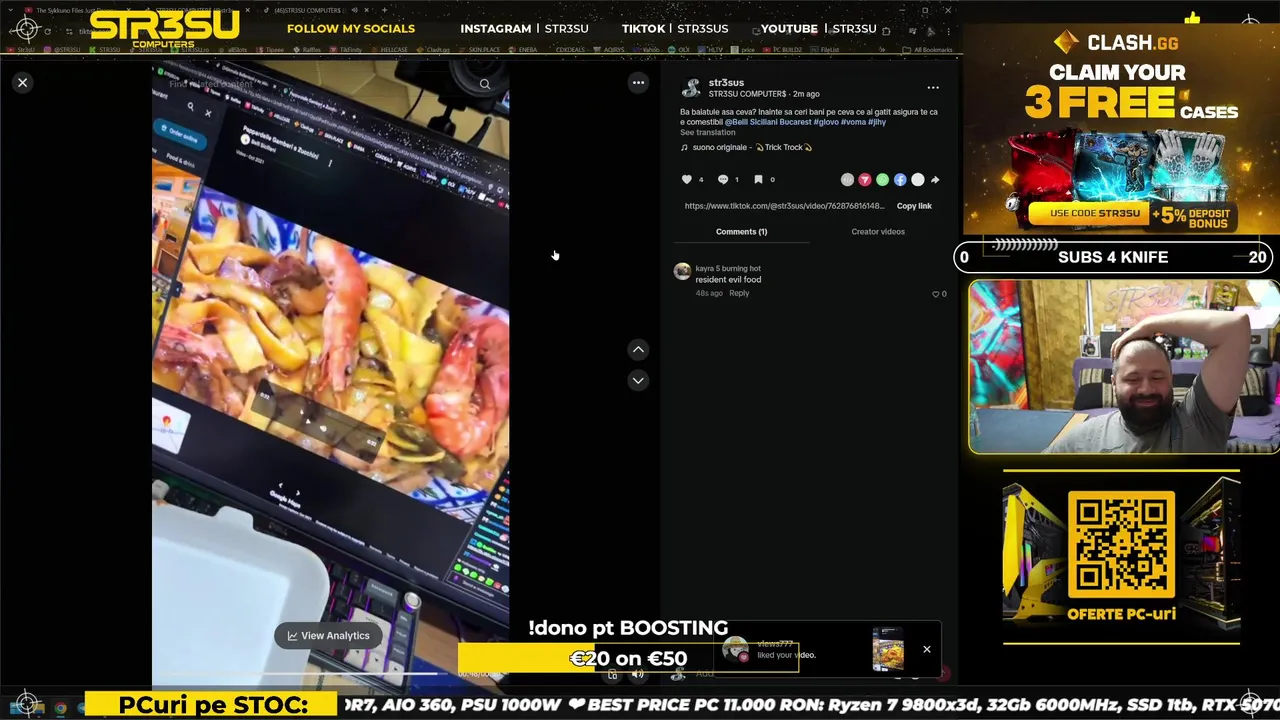Open the str3sus profile avatar

tap(691, 88)
